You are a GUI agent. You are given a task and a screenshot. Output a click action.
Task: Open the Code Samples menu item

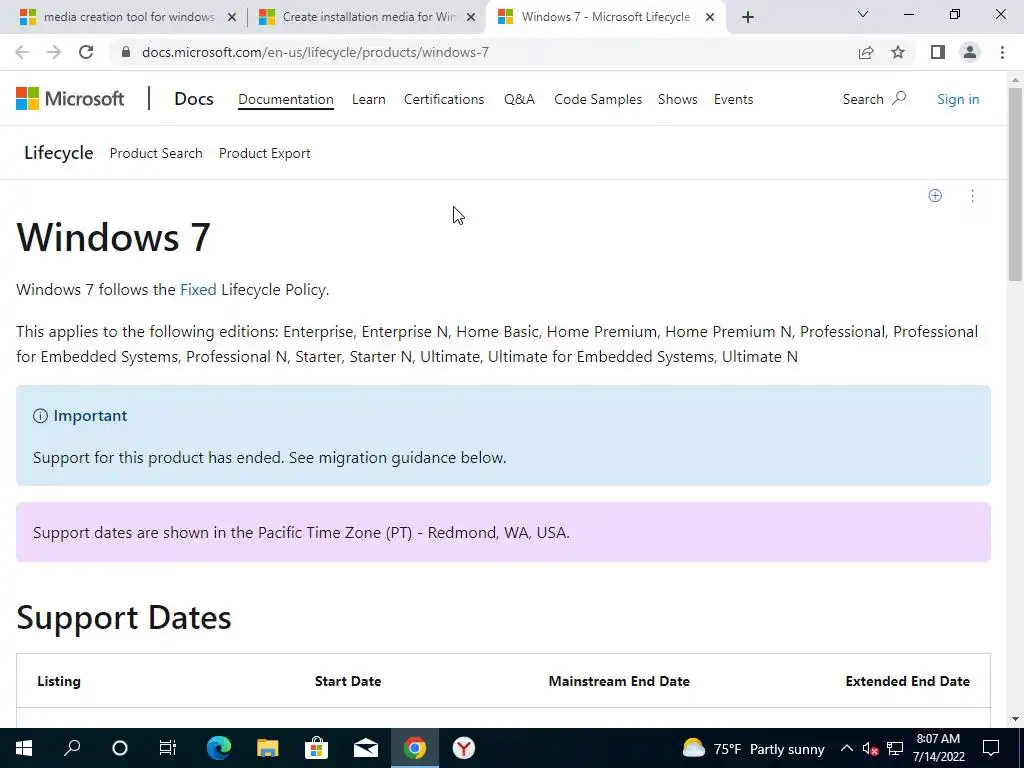pyautogui.click(x=598, y=99)
